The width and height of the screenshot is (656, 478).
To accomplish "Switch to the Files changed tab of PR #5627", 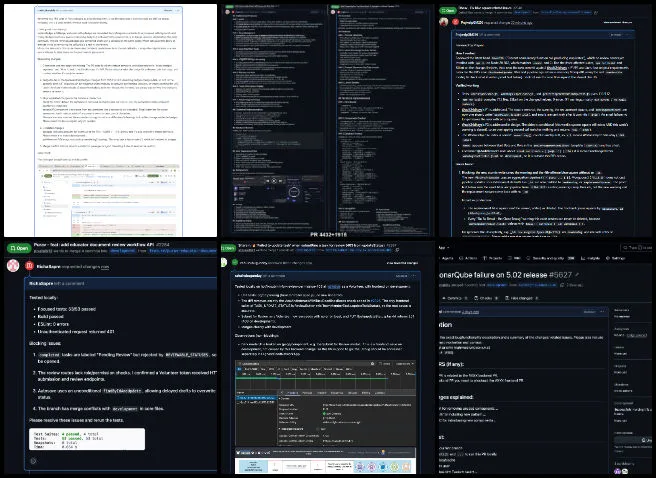I will tap(521, 298).
